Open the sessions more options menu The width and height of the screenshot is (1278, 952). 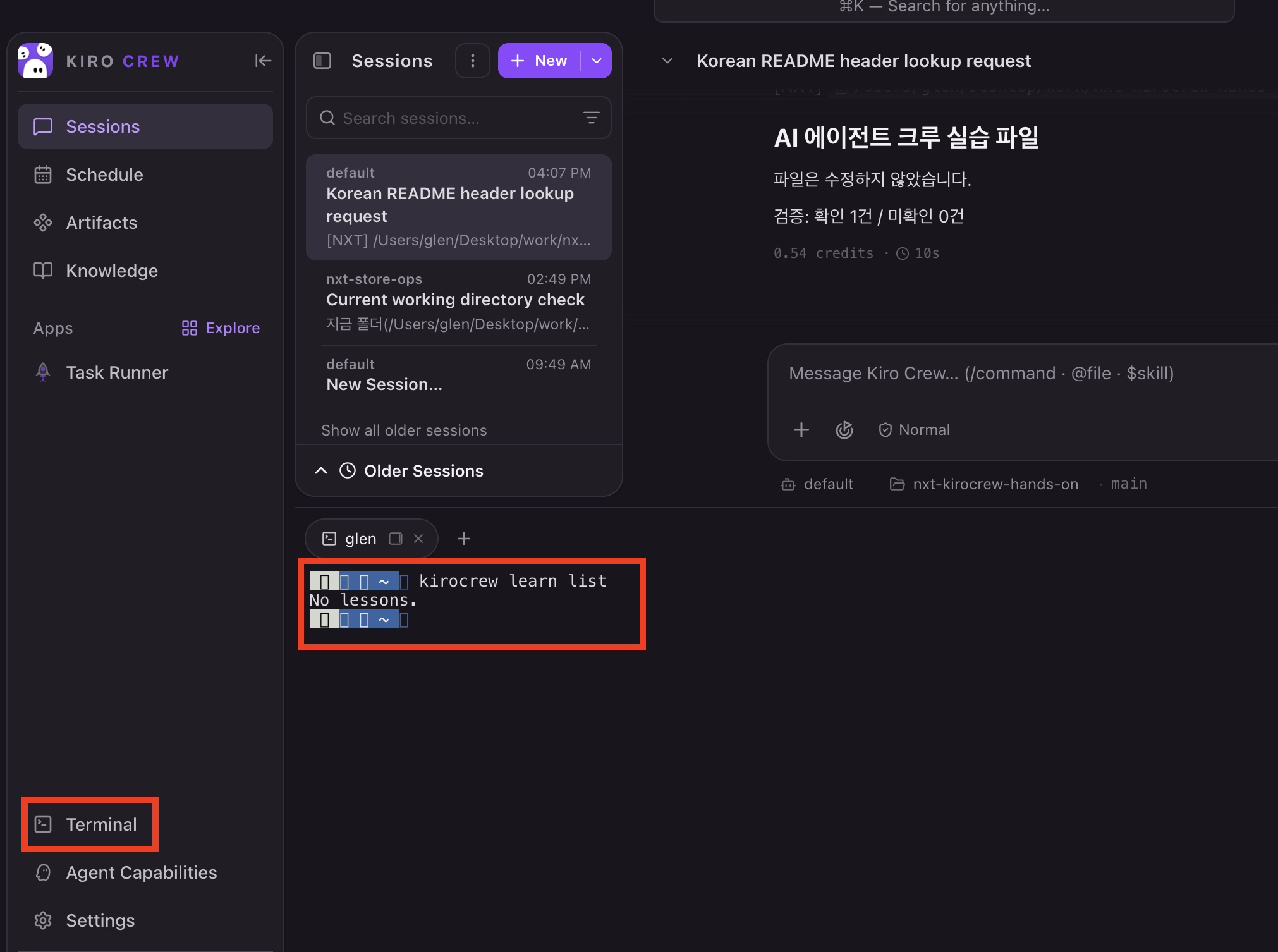point(473,61)
